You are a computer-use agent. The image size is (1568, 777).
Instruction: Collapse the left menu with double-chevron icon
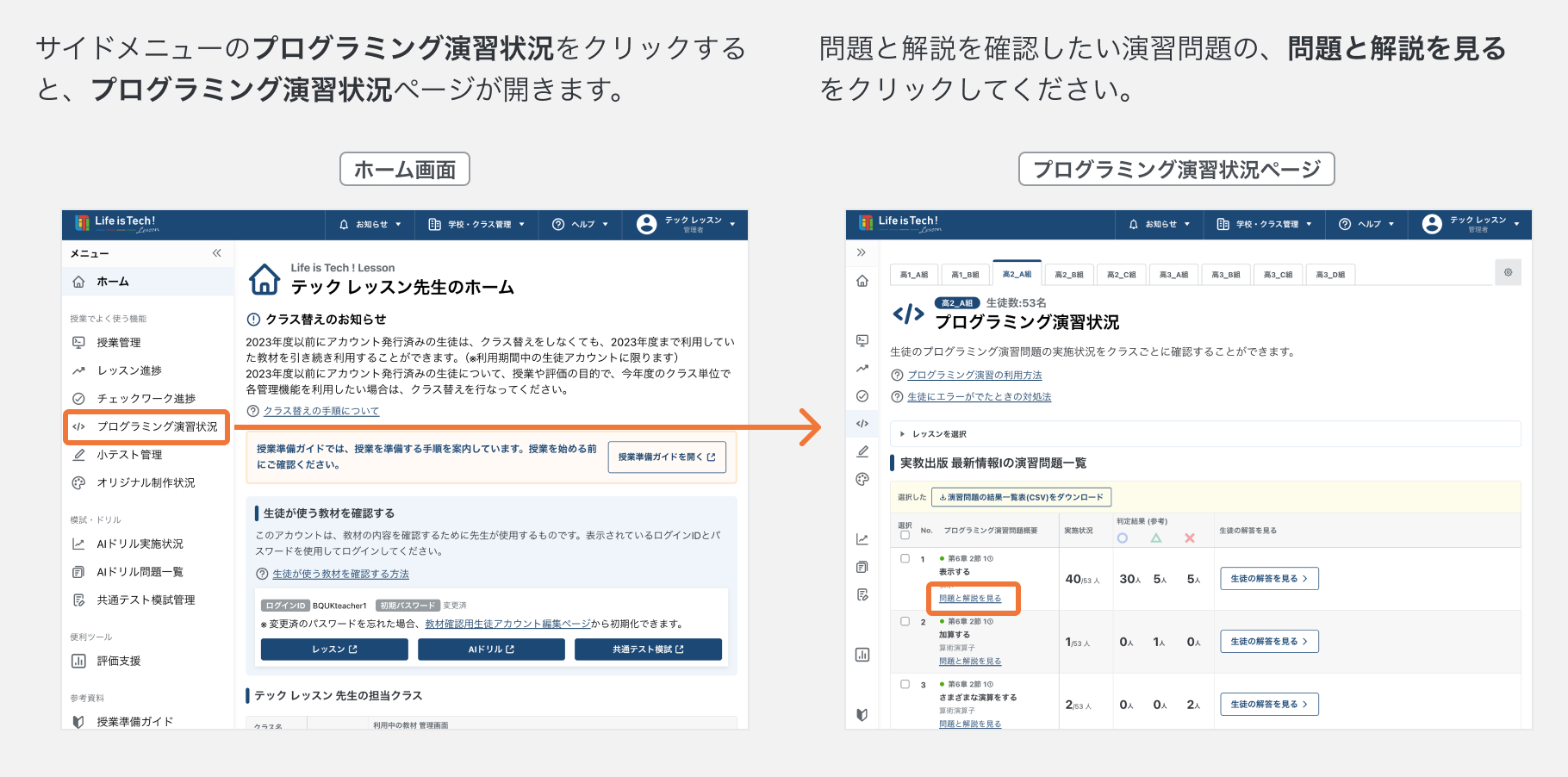click(x=216, y=253)
